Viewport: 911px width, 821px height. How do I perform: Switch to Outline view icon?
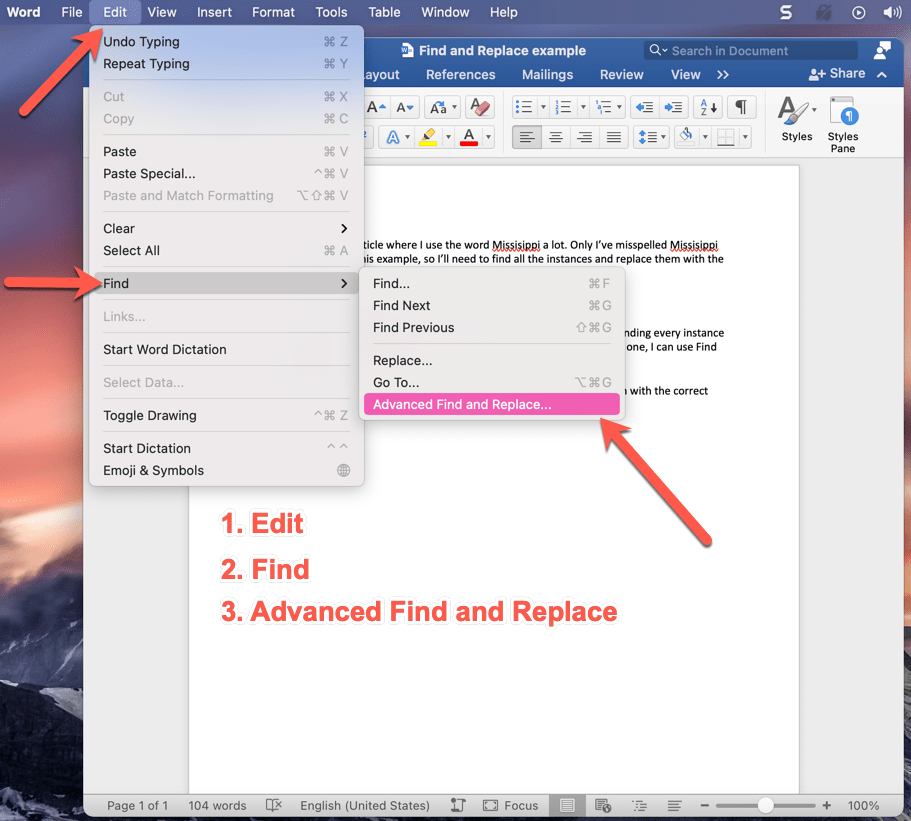coord(640,805)
